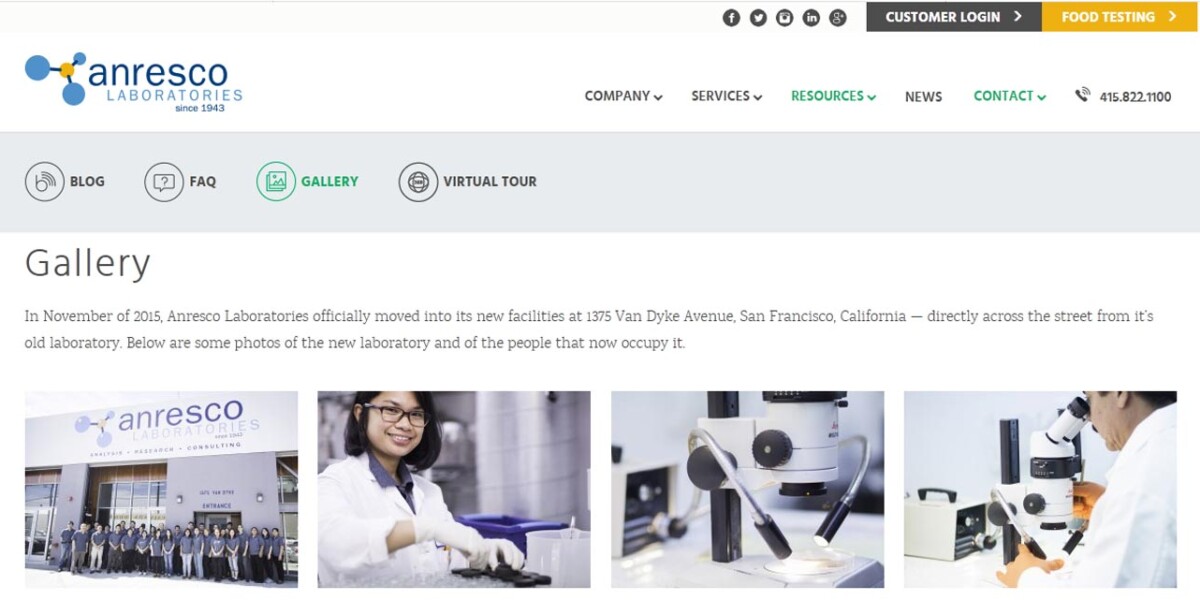This screenshot has height=600, width=1200.
Task: Expand the Services dropdown menu
Action: pyautogui.click(x=727, y=96)
